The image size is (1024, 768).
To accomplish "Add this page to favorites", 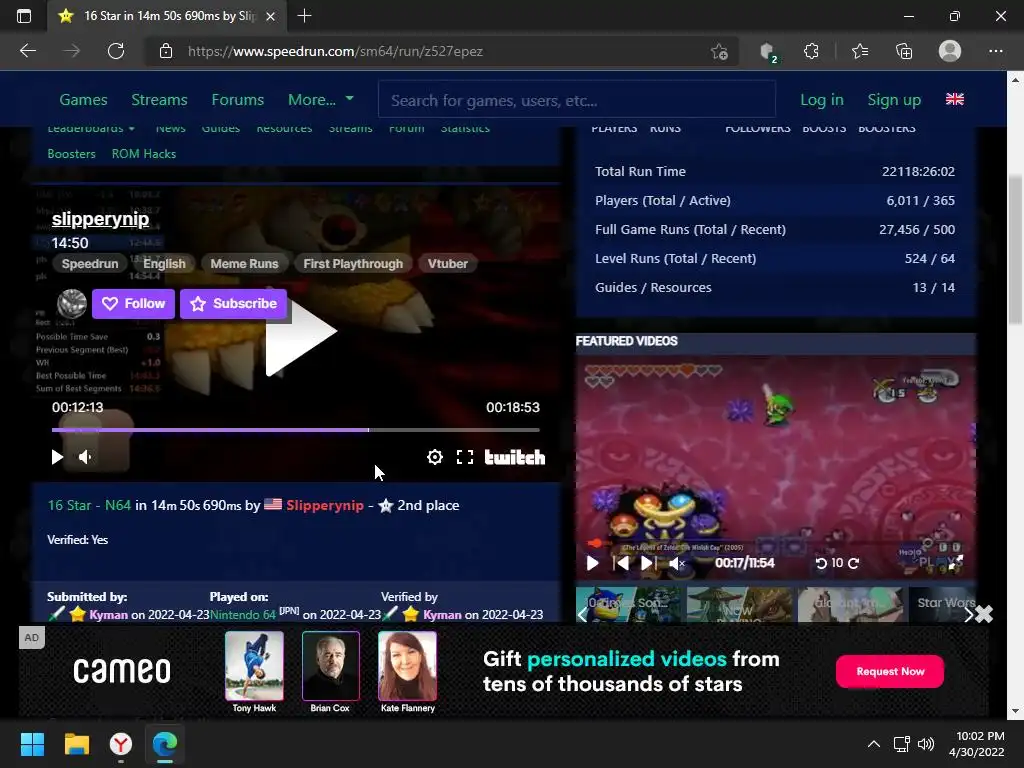I will point(719,52).
